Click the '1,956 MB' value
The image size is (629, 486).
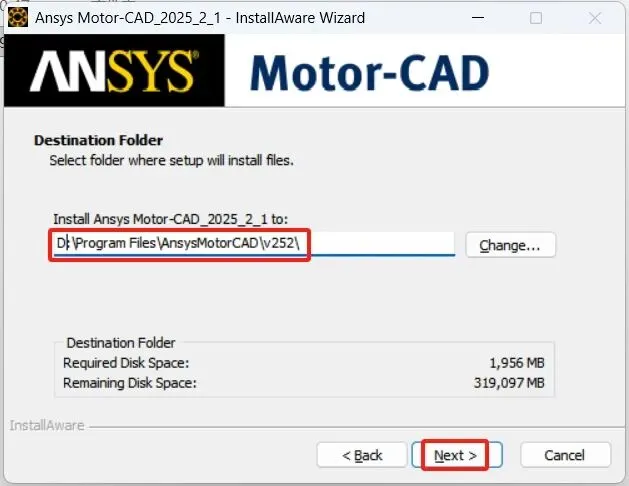click(x=517, y=363)
